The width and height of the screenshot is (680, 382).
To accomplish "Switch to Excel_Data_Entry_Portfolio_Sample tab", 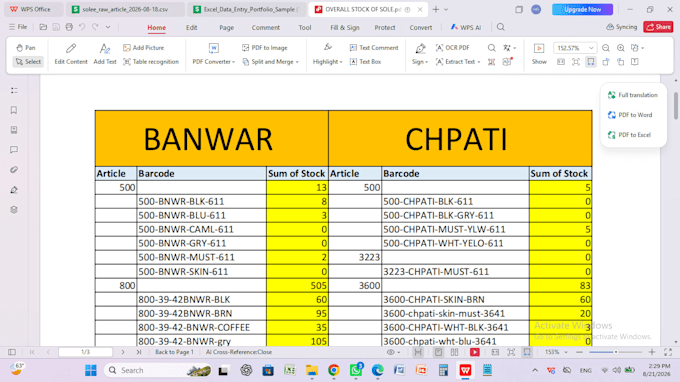I will [247, 9].
